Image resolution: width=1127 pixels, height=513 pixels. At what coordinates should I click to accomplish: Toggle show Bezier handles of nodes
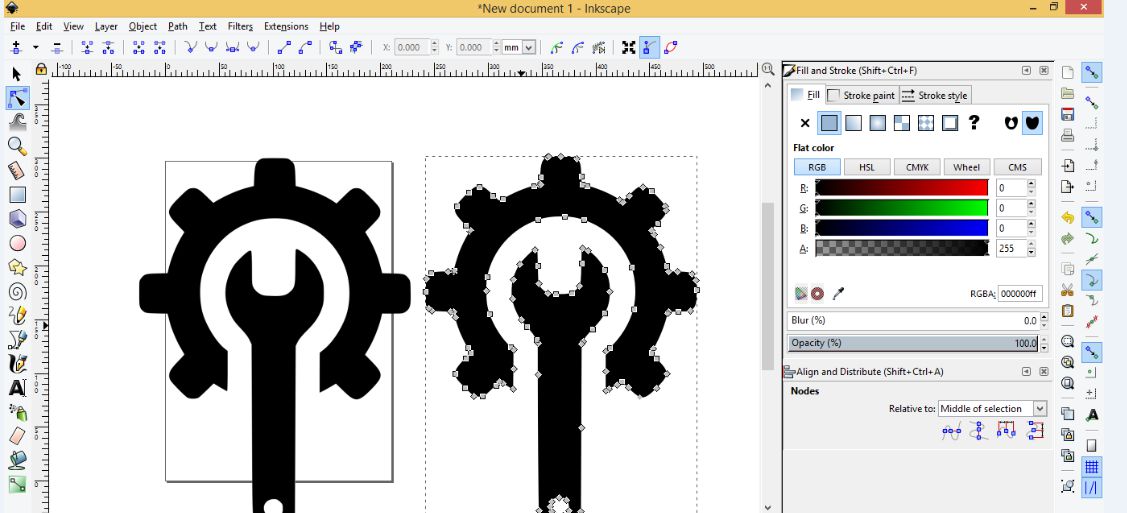[649, 47]
